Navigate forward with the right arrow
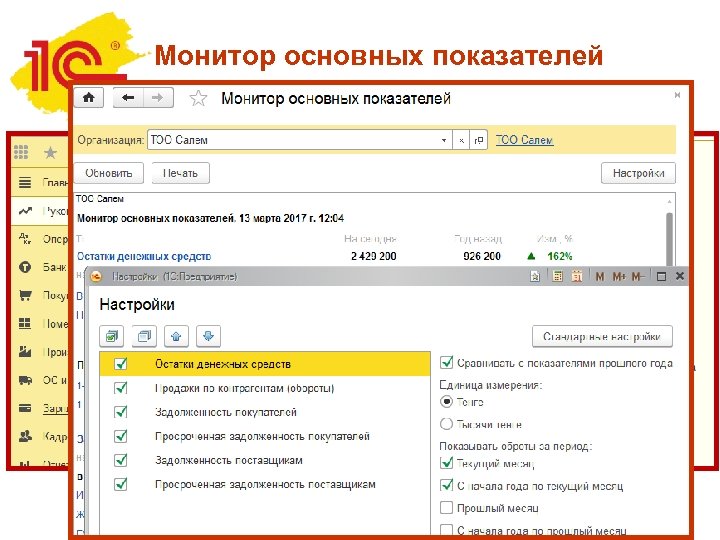720x540 pixels. pyautogui.click(x=158, y=97)
